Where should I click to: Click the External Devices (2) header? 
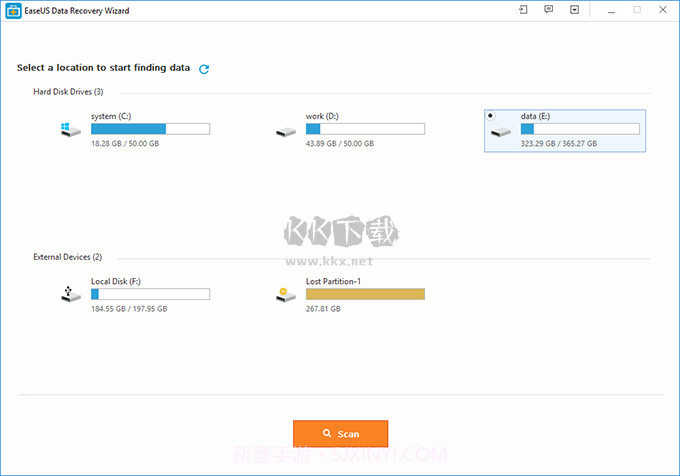[68, 257]
